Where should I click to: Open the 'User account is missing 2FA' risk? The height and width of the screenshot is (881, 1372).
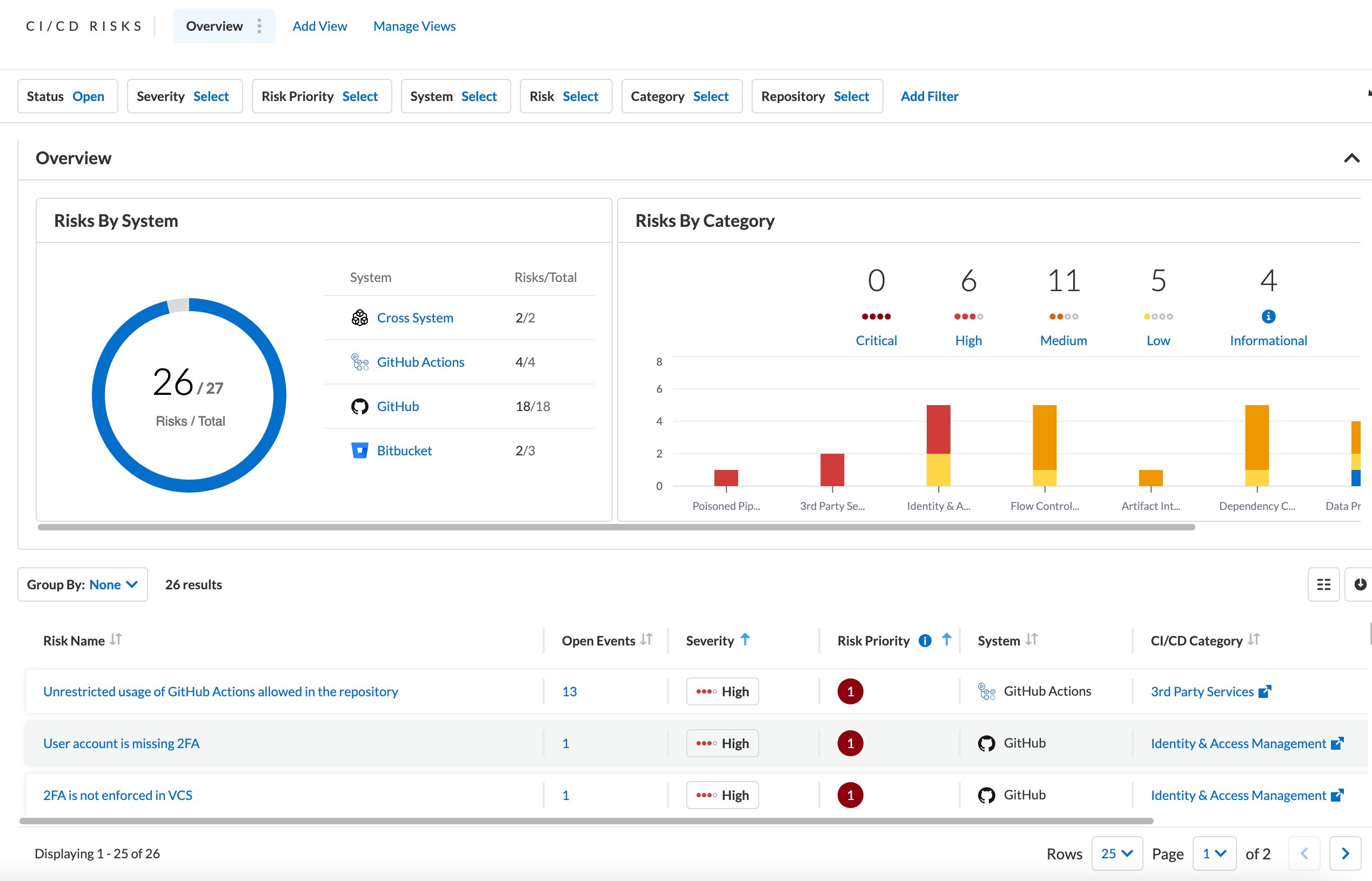[x=121, y=743]
